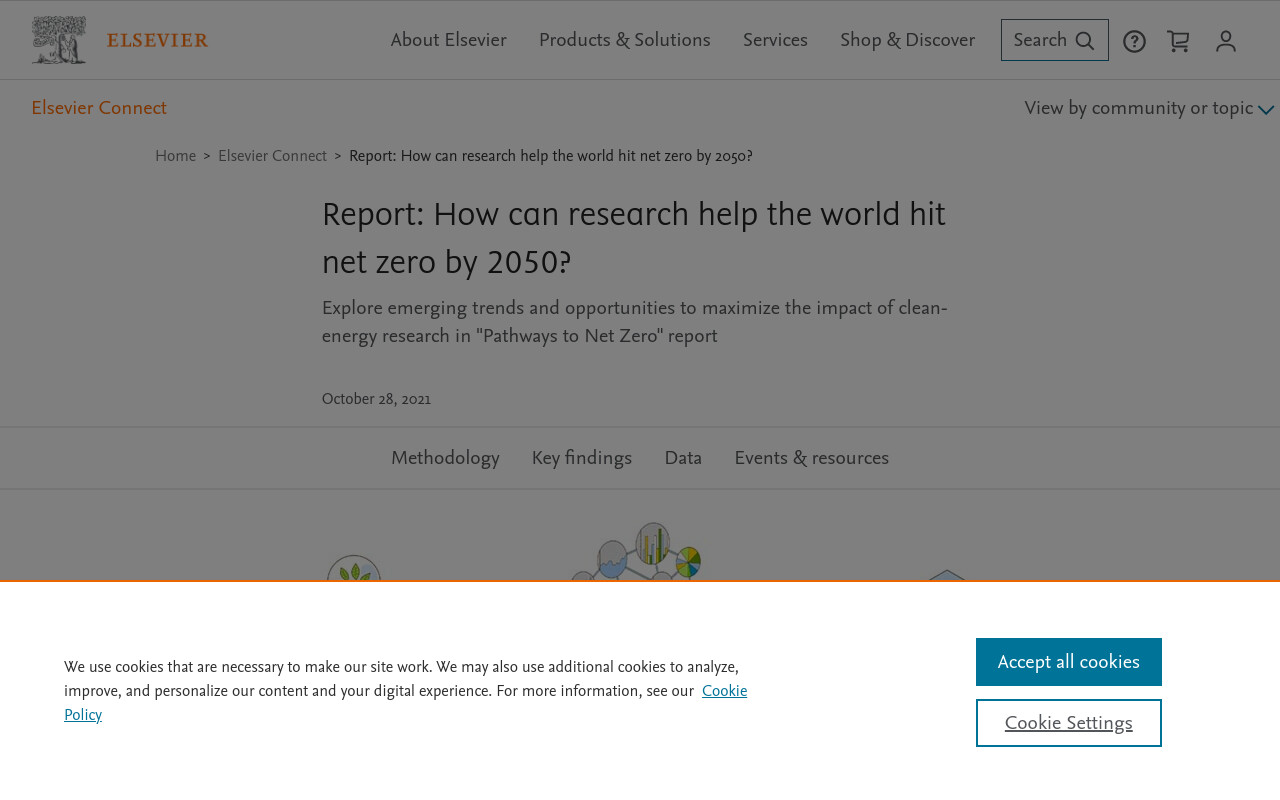Jump to Data section
This screenshot has width=1280, height=800.
[x=683, y=458]
